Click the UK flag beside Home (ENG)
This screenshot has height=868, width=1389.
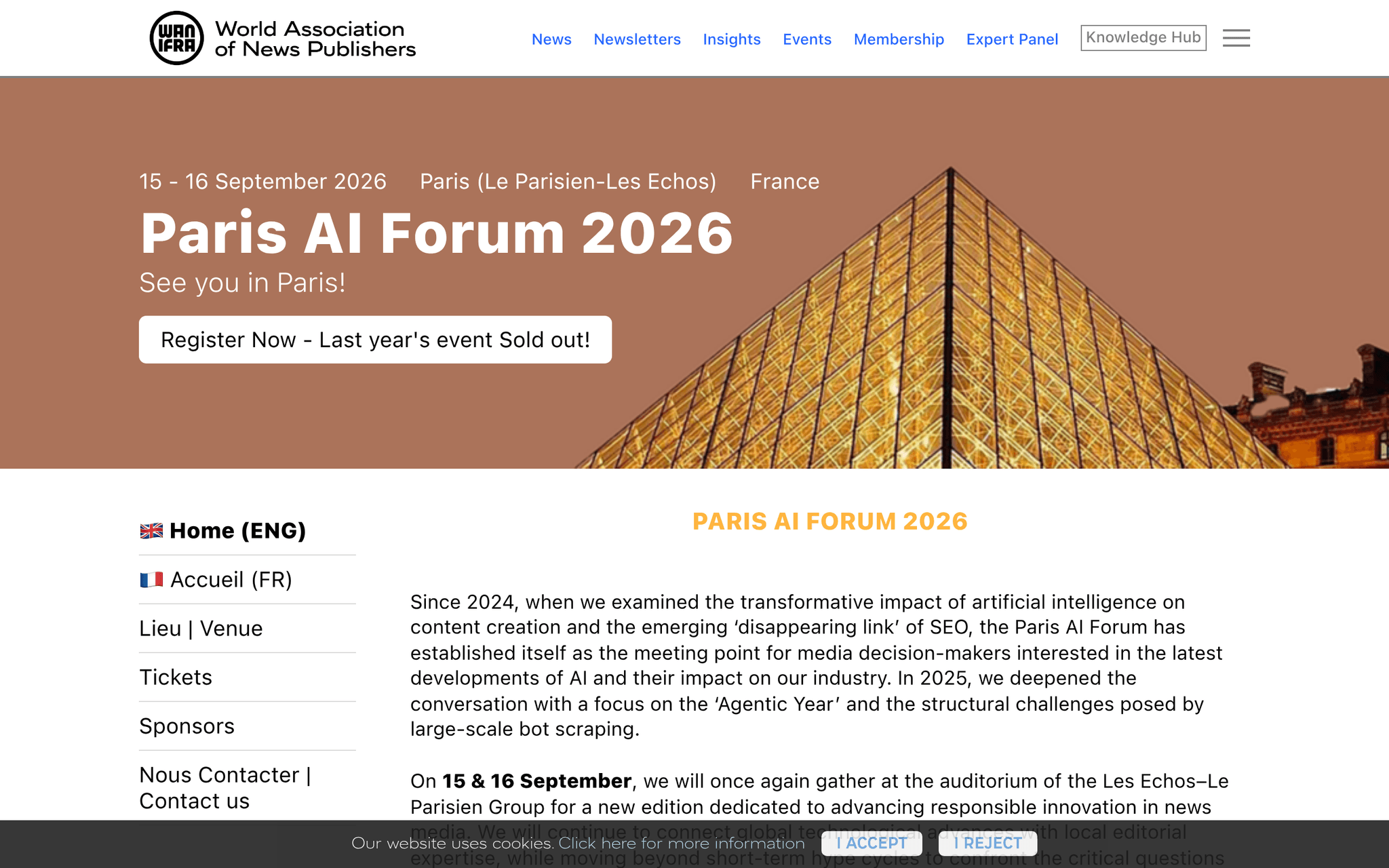[x=151, y=530]
